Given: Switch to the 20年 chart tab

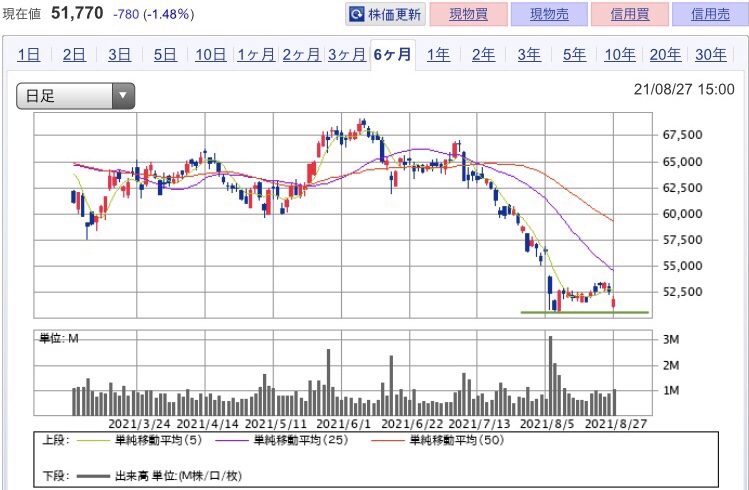Looking at the screenshot, I should tap(665, 55).
